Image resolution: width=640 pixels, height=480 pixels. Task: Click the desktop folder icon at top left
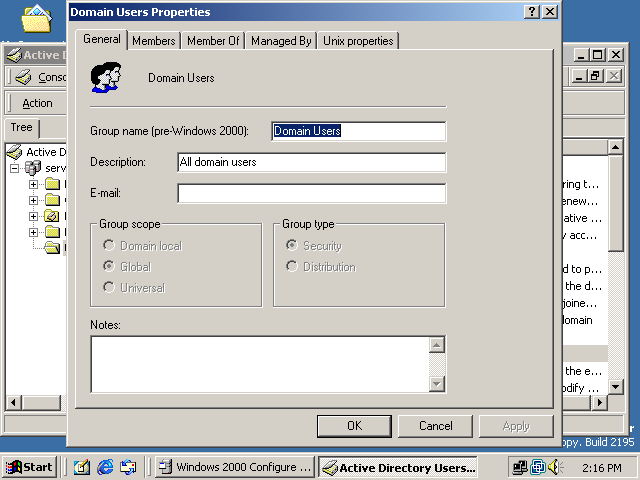tap(36, 19)
